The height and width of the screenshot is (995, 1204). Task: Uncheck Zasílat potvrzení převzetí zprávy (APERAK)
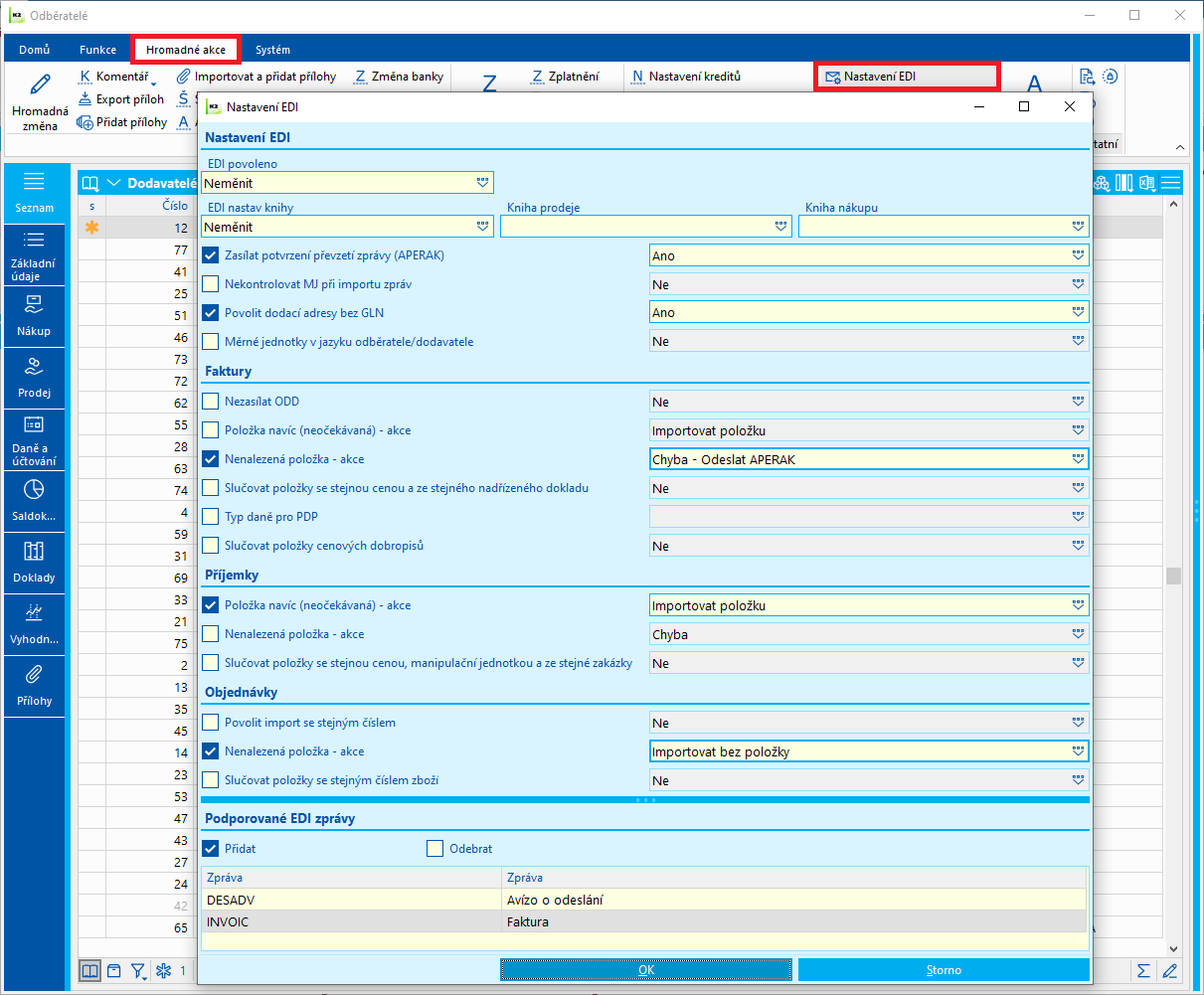[x=210, y=255]
